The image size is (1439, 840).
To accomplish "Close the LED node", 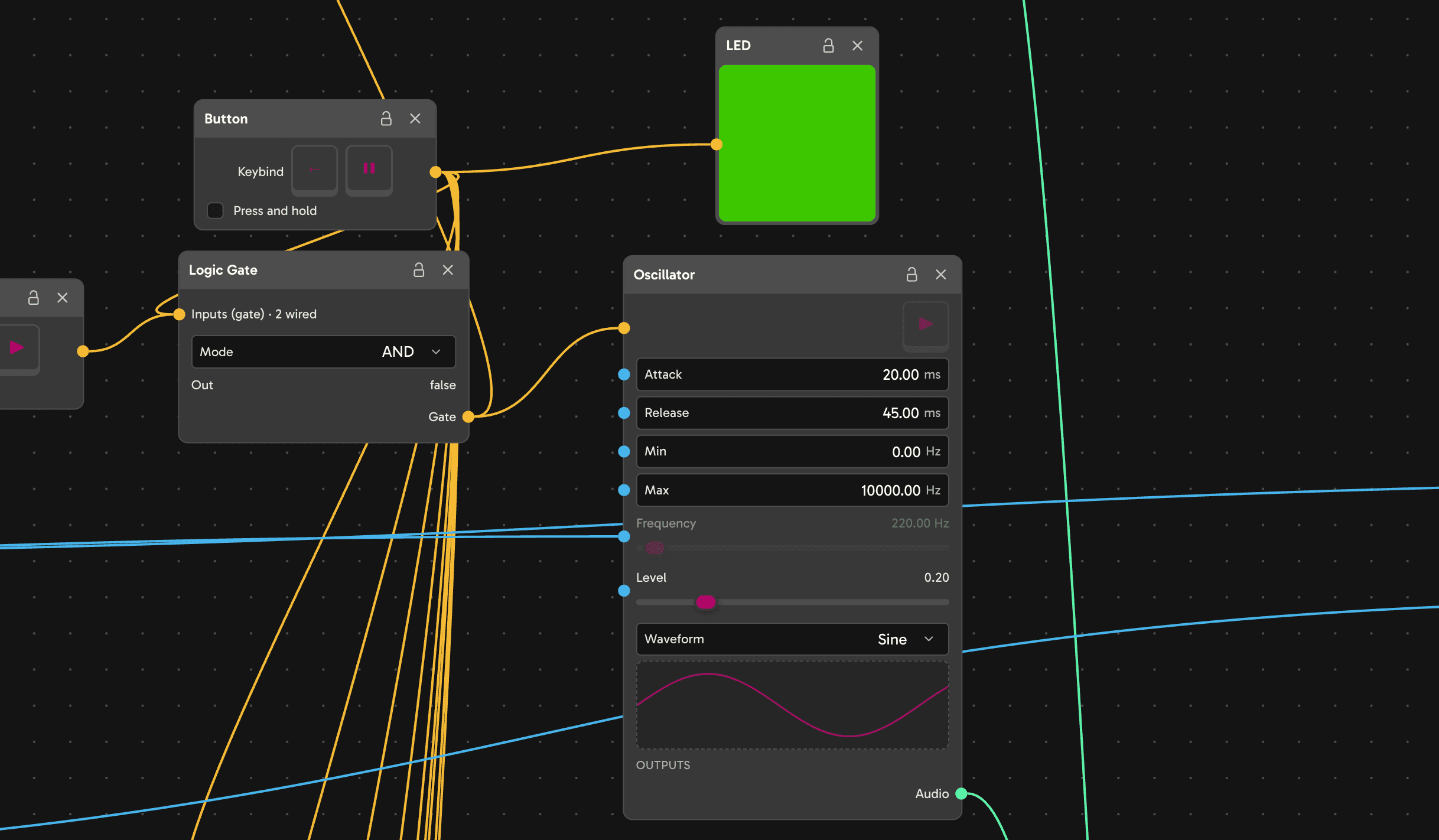I will point(858,45).
